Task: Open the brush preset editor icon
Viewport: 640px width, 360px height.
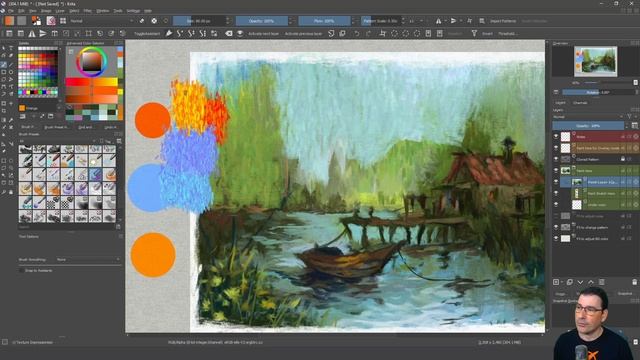Action: tap(51, 20)
